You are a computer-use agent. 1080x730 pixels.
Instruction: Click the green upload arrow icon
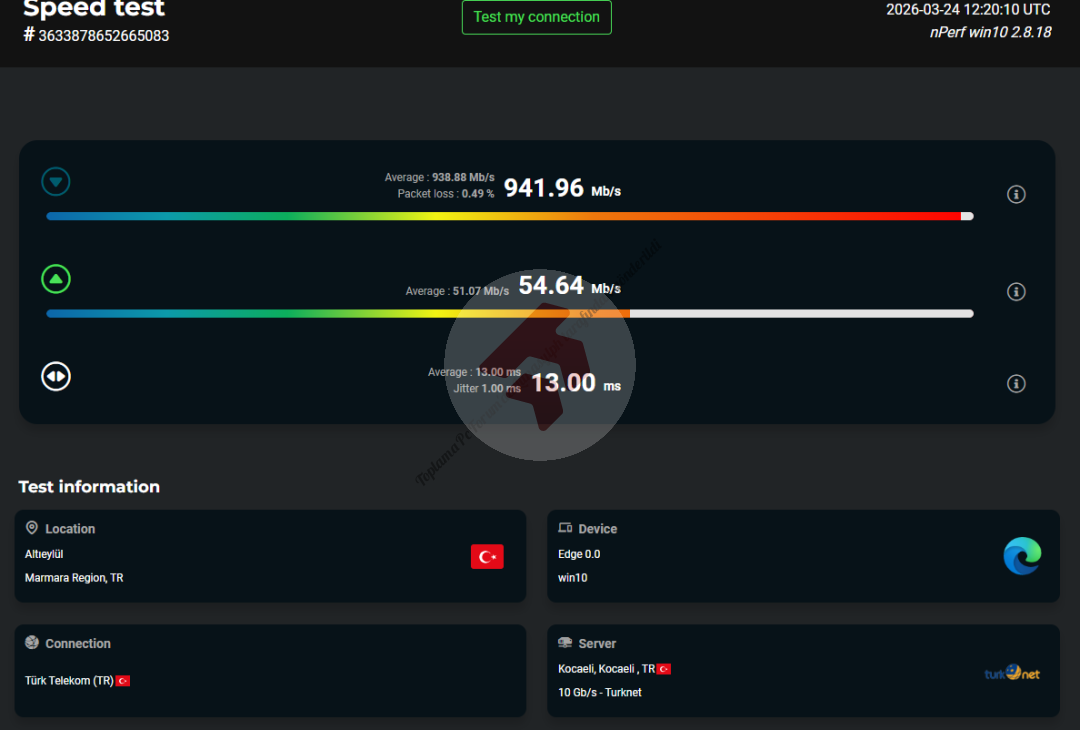pos(56,279)
